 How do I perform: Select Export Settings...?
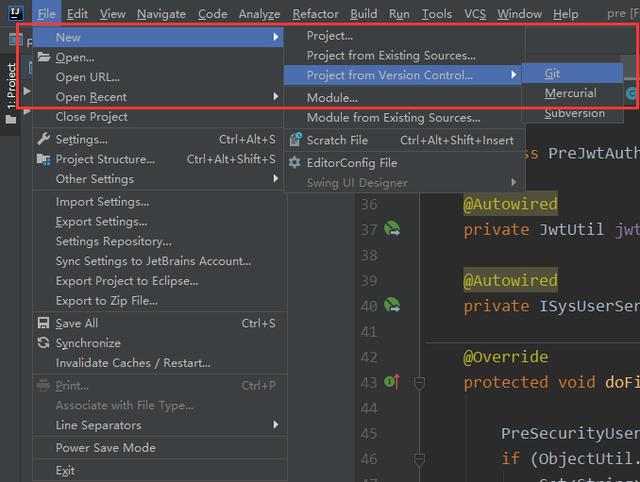pos(158,221)
